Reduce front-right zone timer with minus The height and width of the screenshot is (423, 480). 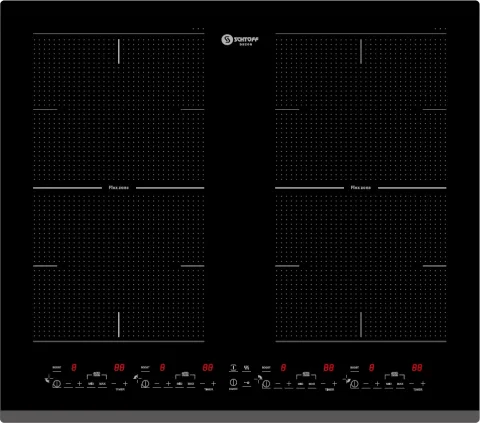[411, 384]
